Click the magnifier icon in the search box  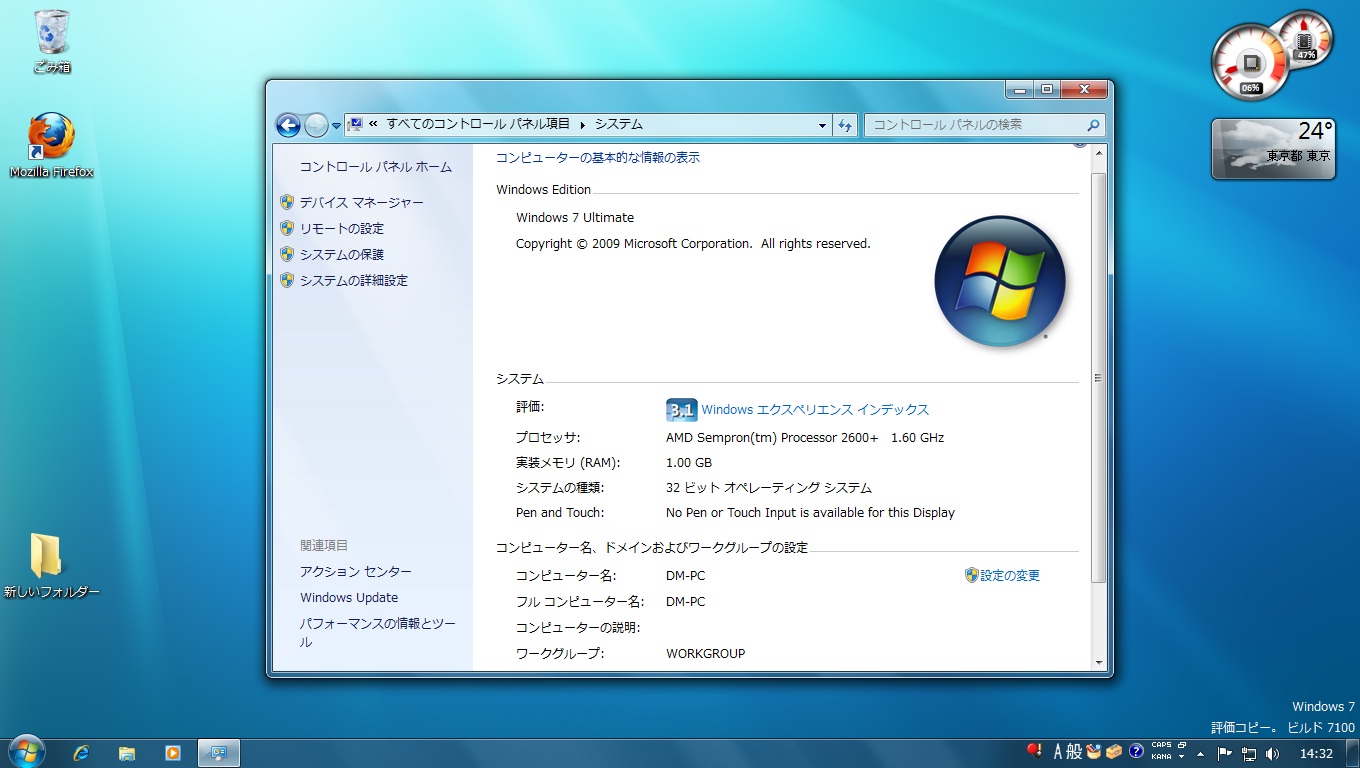[1093, 125]
